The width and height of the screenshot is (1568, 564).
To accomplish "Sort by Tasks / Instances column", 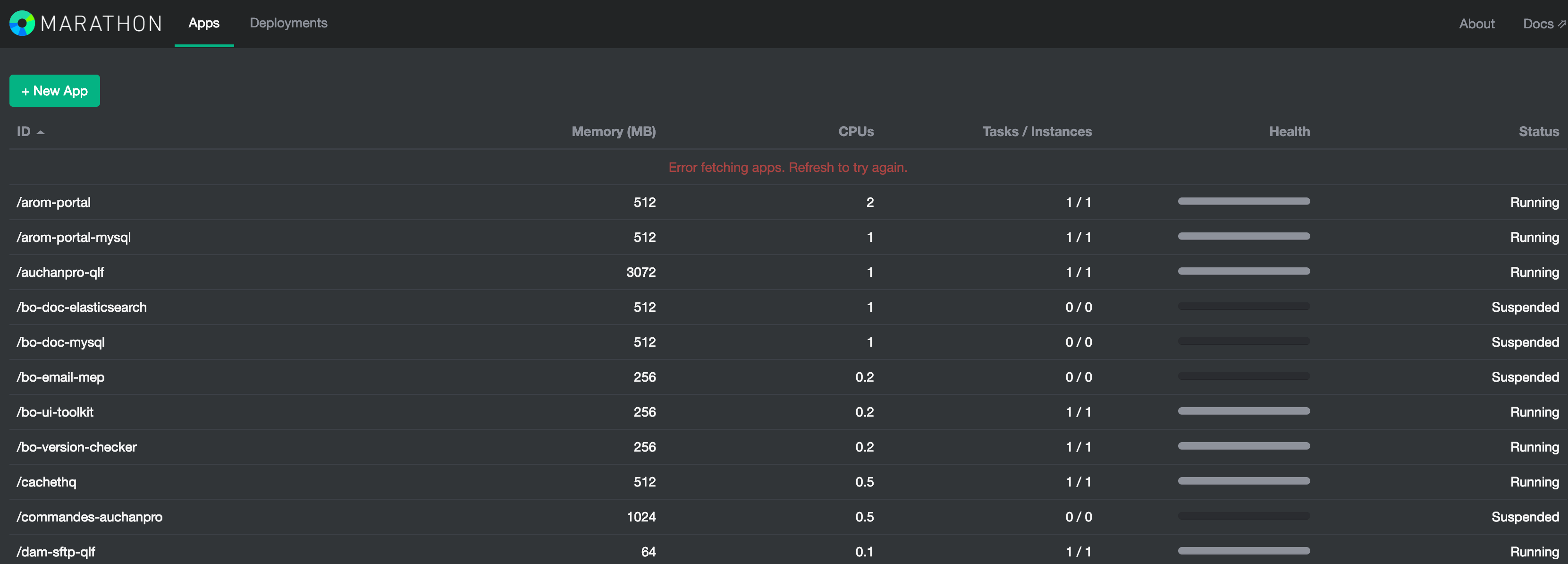I will click(1036, 132).
